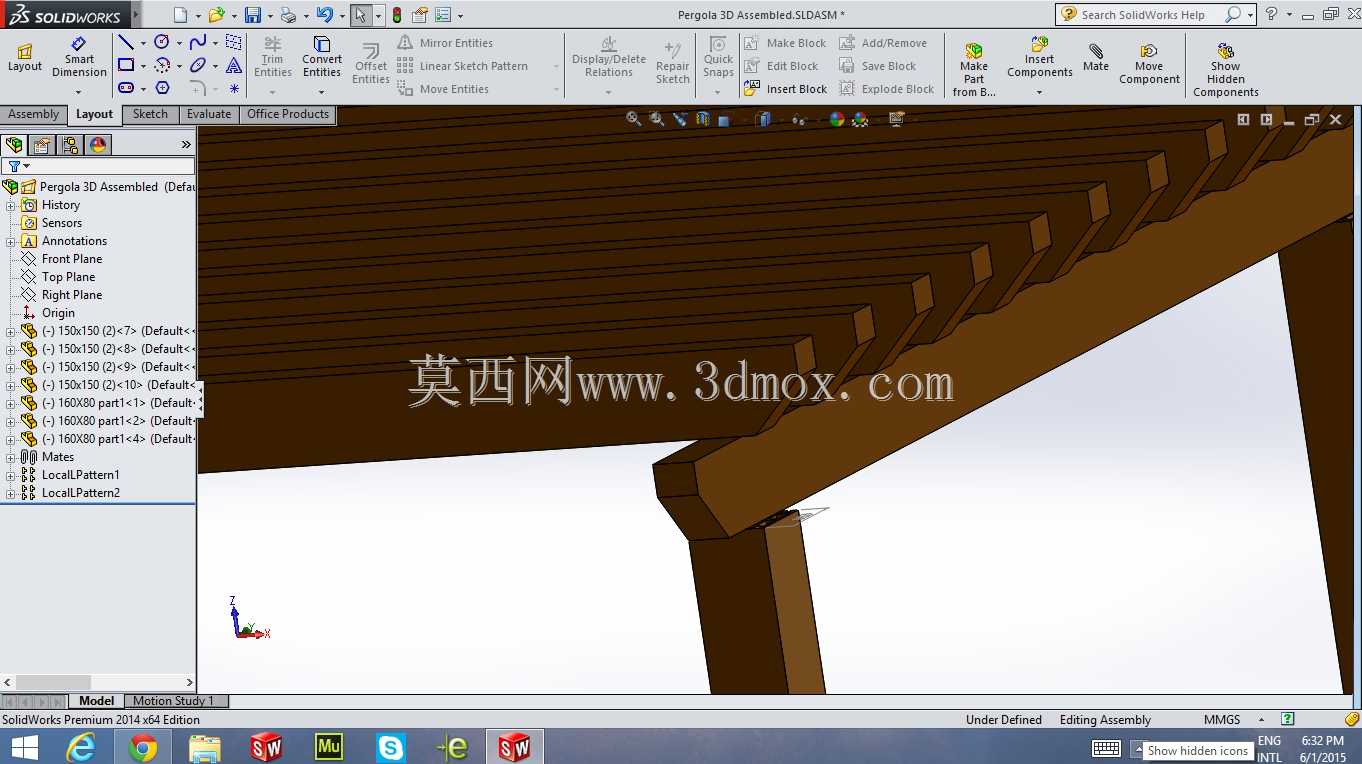Select the Spline sketch tool
Image resolution: width=1362 pixels, height=764 pixels.
(198, 42)
